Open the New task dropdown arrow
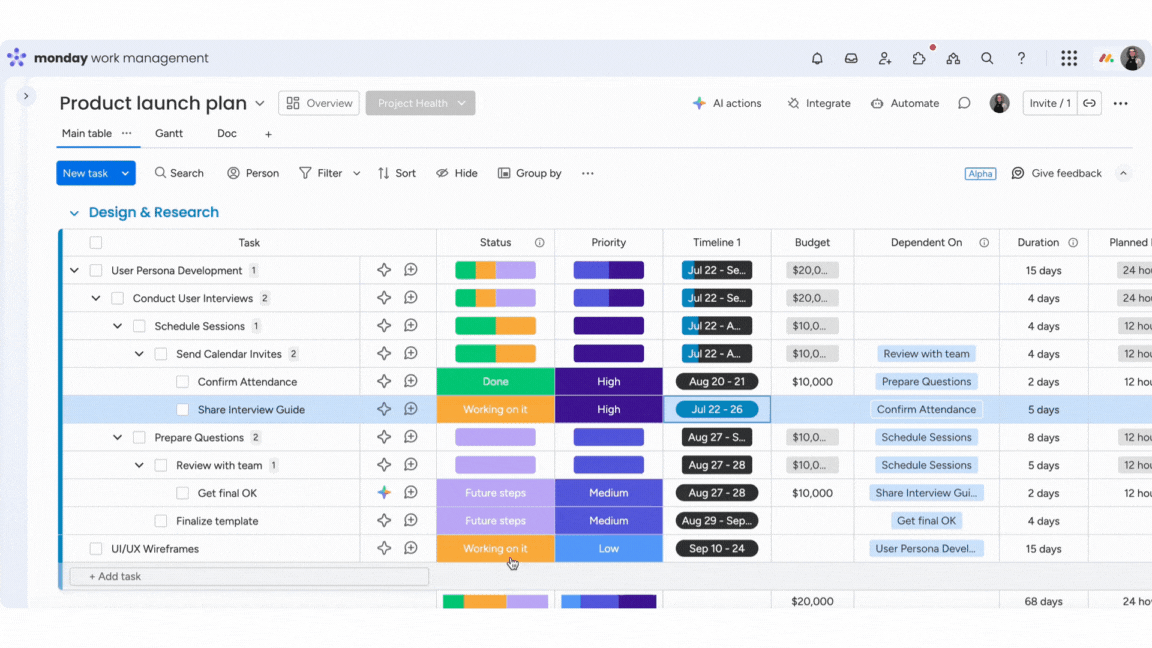Viewport: 1152px width, 648px height. click(x=125, y=173)
